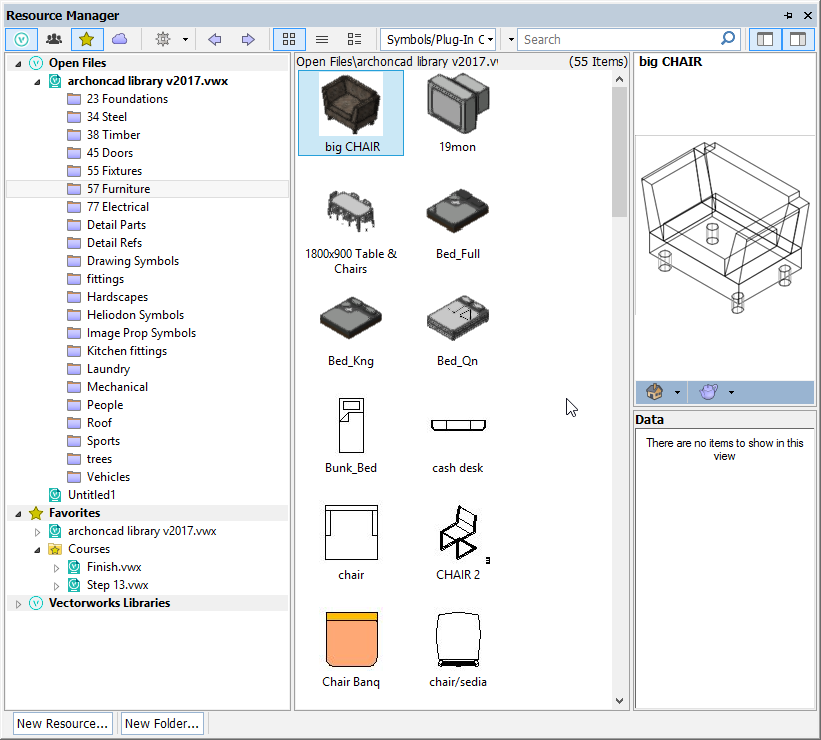Open the settings gear dropdown menu
Viewport: 821px width, 740px height.
tap(170, 39)
